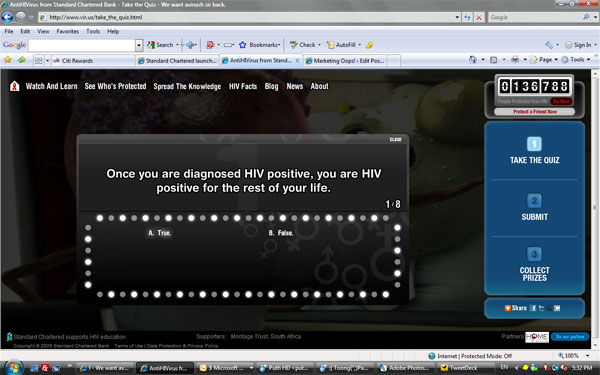Open the Google search box dropdown arrow

click(x=139, y=45)
